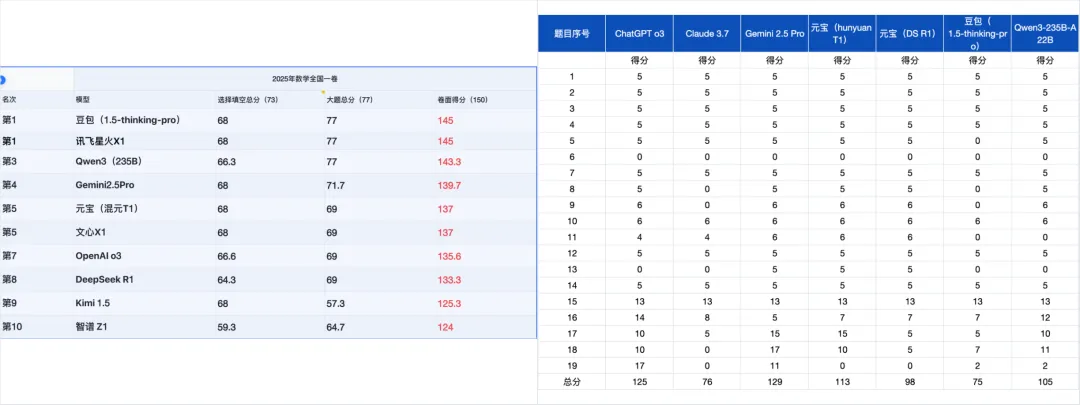
Task: Select the total score 129 cell
Action: tap(774, 383)
